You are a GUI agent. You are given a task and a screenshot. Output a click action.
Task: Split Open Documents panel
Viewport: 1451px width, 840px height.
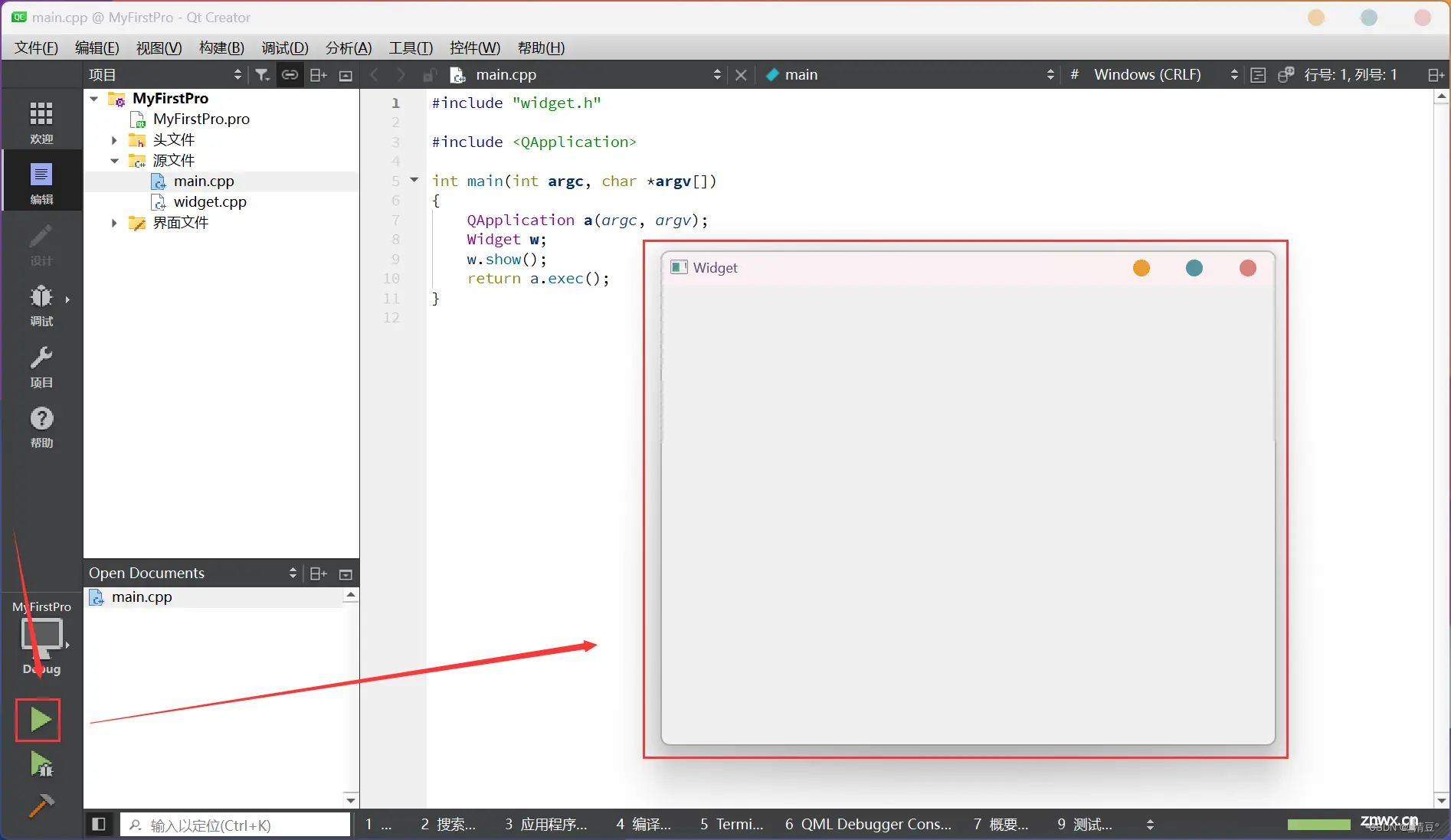(319, 574)
